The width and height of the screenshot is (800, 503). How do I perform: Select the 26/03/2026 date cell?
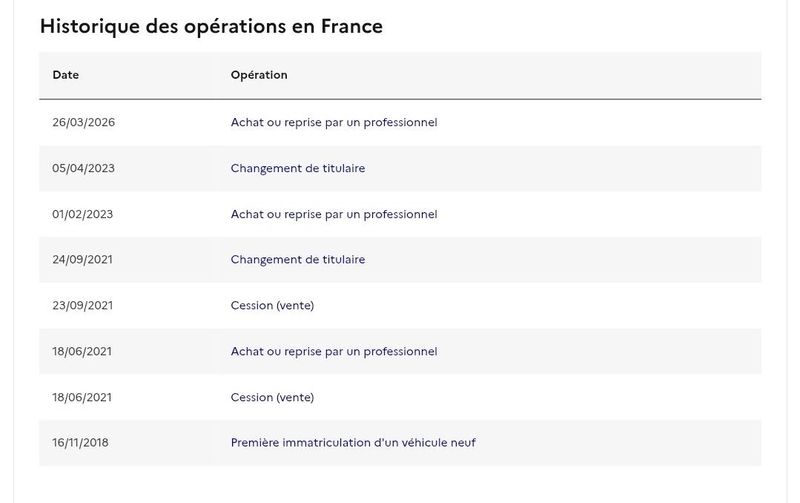coord(83,122)
